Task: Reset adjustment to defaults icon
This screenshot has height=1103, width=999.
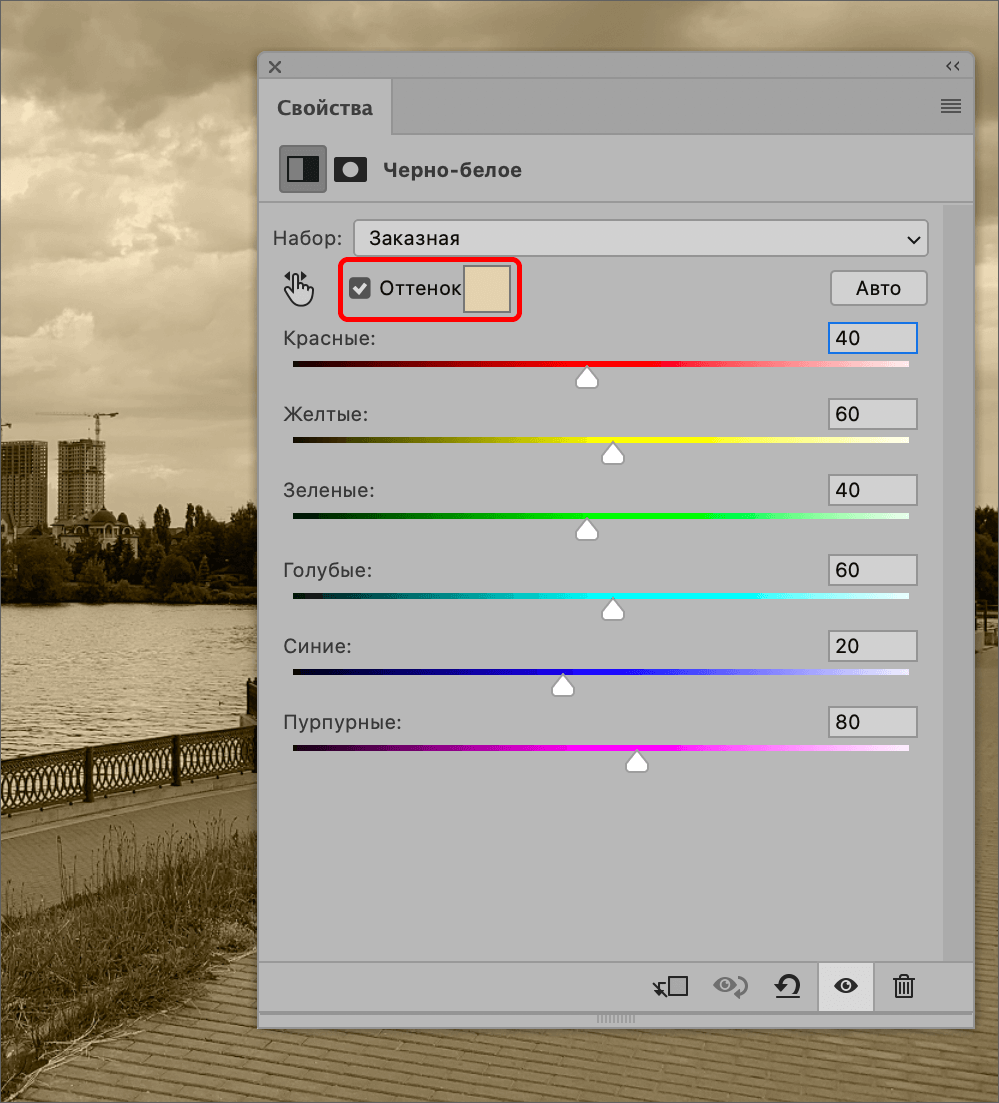Action: coord(788,987)
